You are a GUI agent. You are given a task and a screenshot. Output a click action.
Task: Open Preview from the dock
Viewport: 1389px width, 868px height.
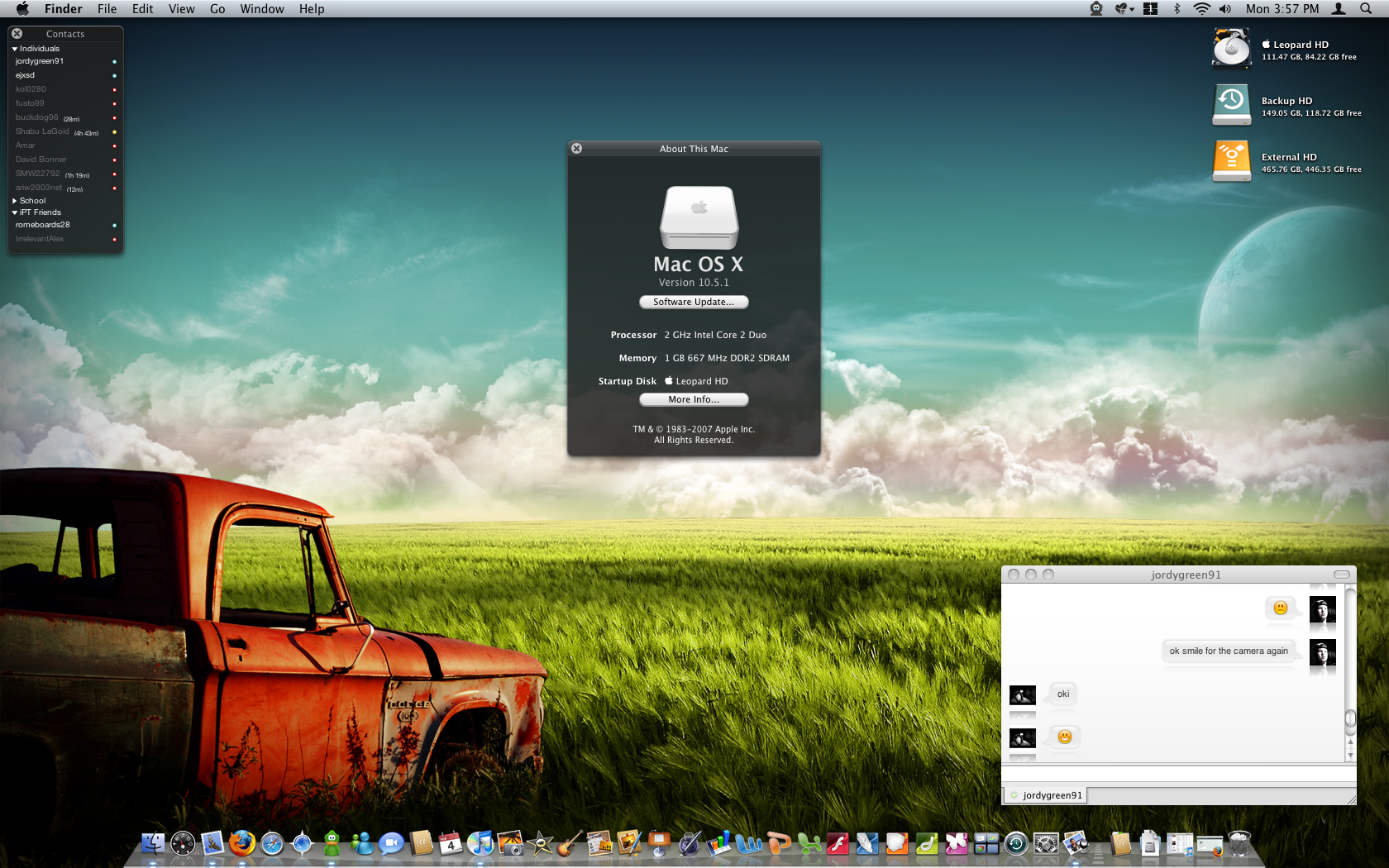1076,843
